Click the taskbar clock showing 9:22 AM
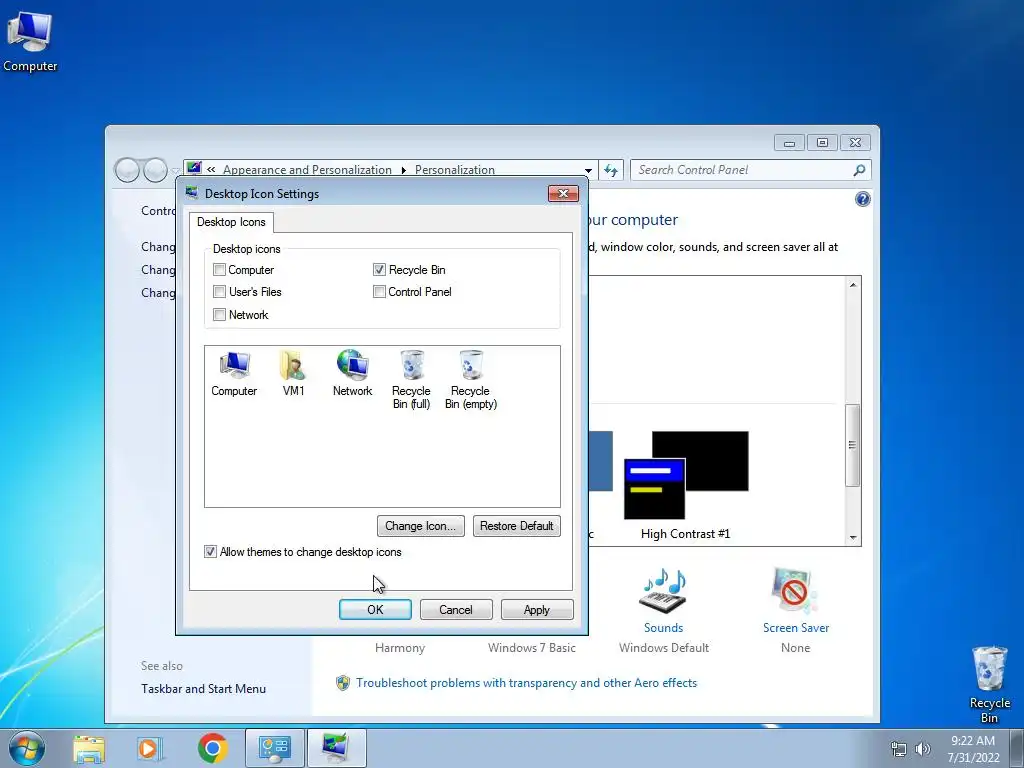This screenshot has width=1024, height=768. pos(973,749)
